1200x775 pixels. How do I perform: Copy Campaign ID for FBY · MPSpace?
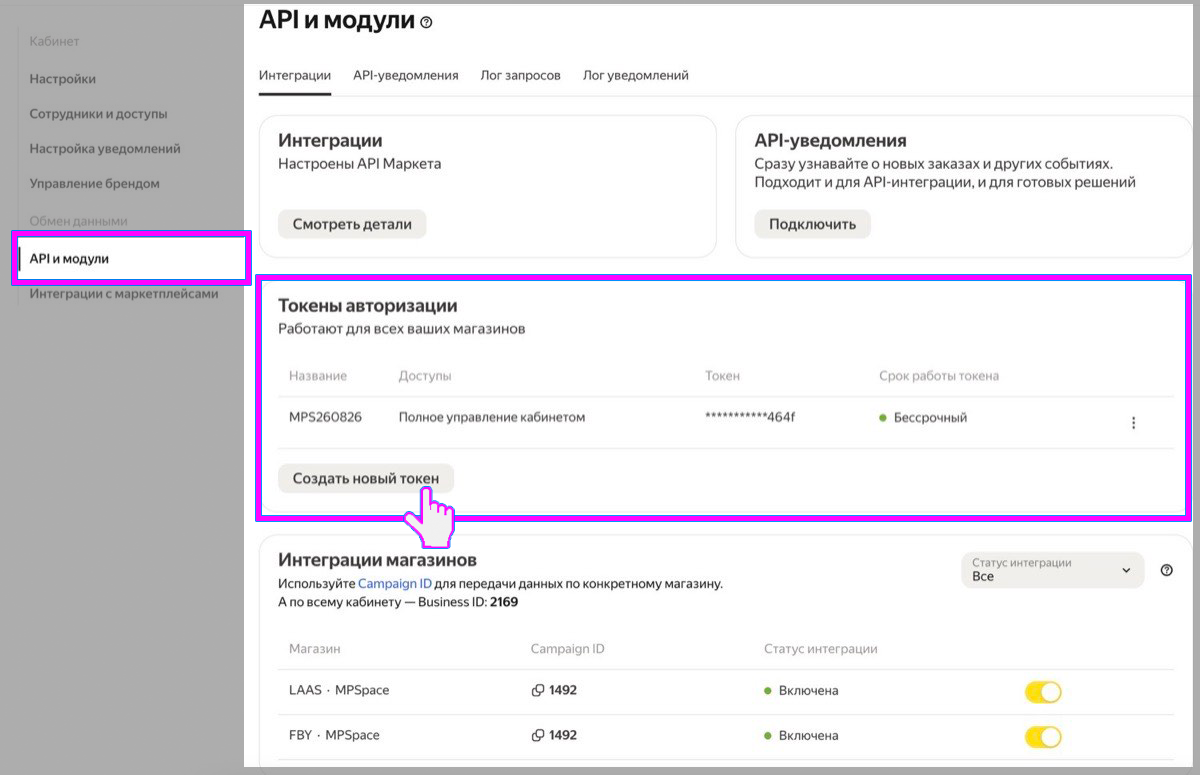click(538, 735)
